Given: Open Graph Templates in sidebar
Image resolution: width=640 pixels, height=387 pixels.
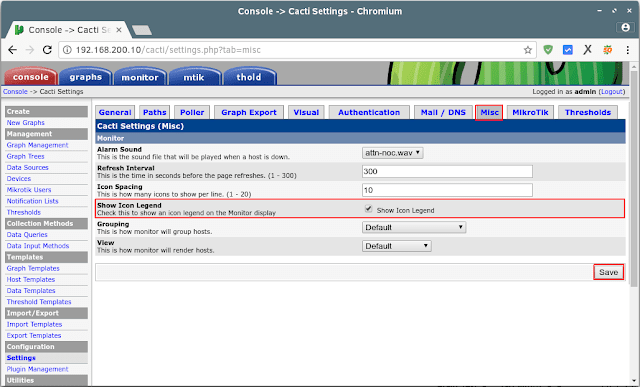Looking at the screenshot, I should coord(33,268).
